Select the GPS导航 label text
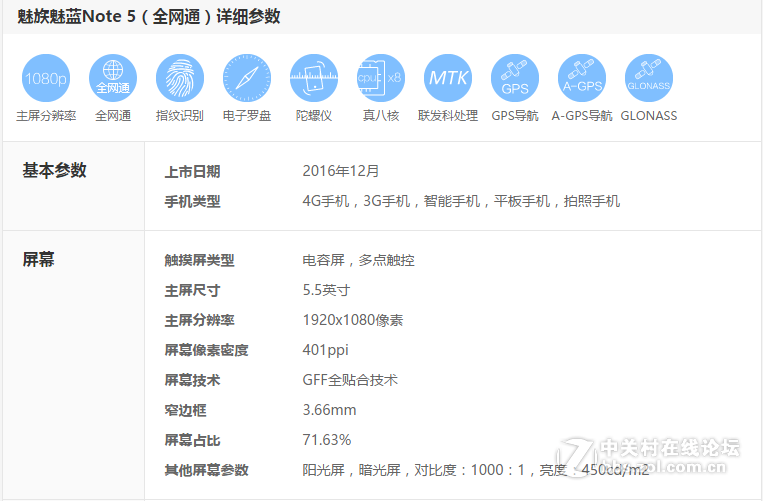Screen dimensions: 763x501 [x=515, y=116]
